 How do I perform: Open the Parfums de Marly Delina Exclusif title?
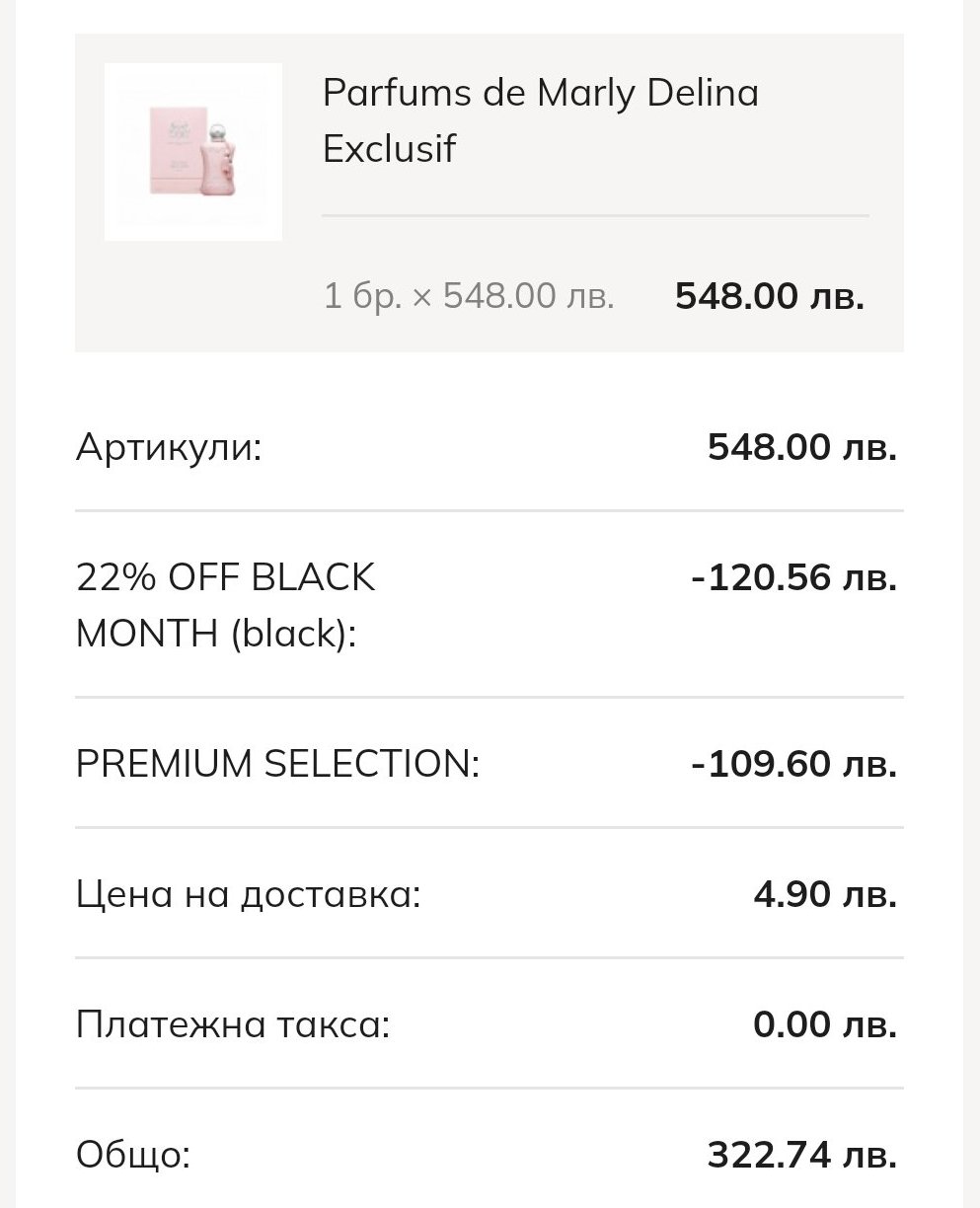[540, 120]
